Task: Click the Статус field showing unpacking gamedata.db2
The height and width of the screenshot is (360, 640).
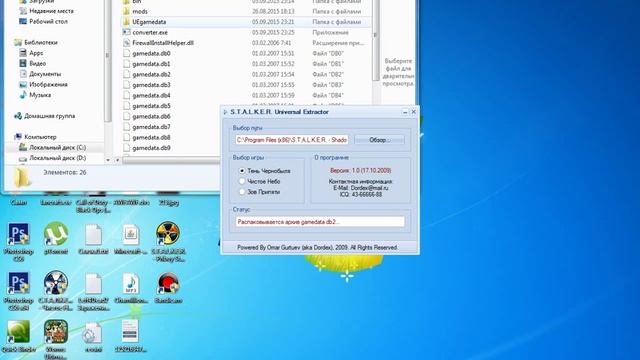Action: pos(320,222)
